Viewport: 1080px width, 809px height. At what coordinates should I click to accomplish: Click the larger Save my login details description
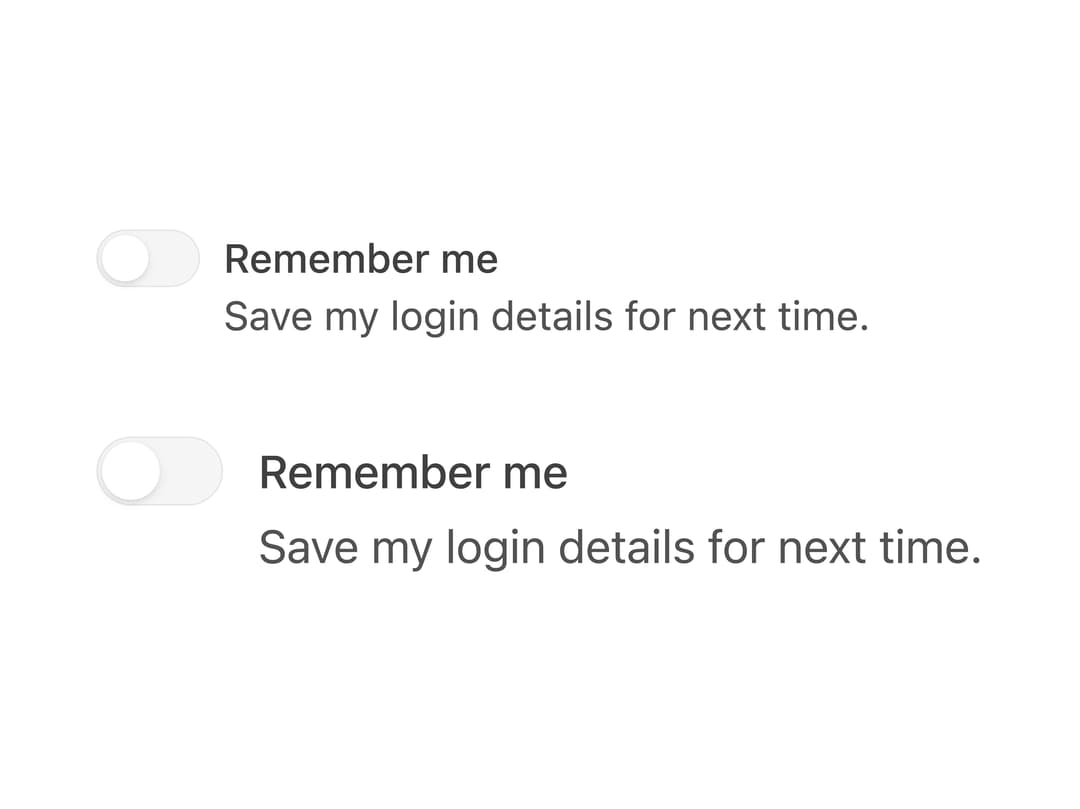[620, 548]
